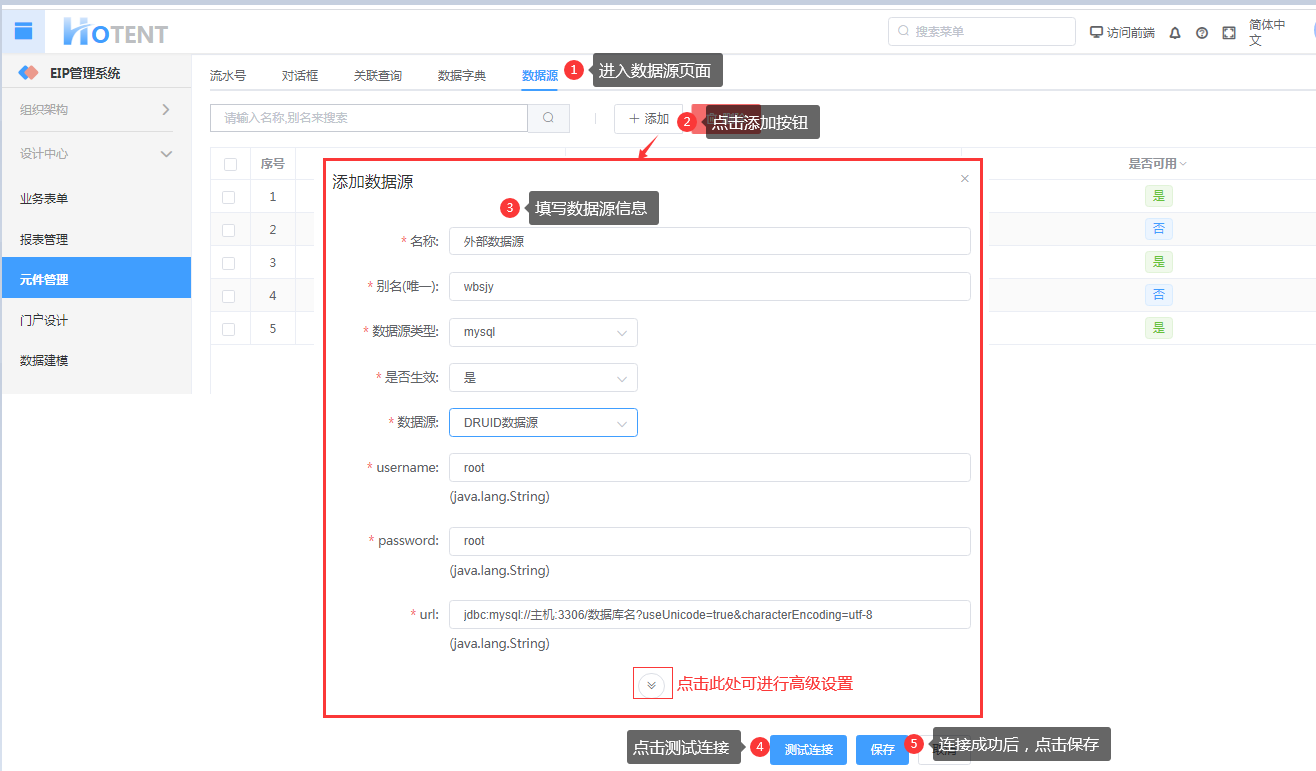The image size is (1316, 771).
Task: Expand the 组织架构 sidebar section
Action: point(96,109)
